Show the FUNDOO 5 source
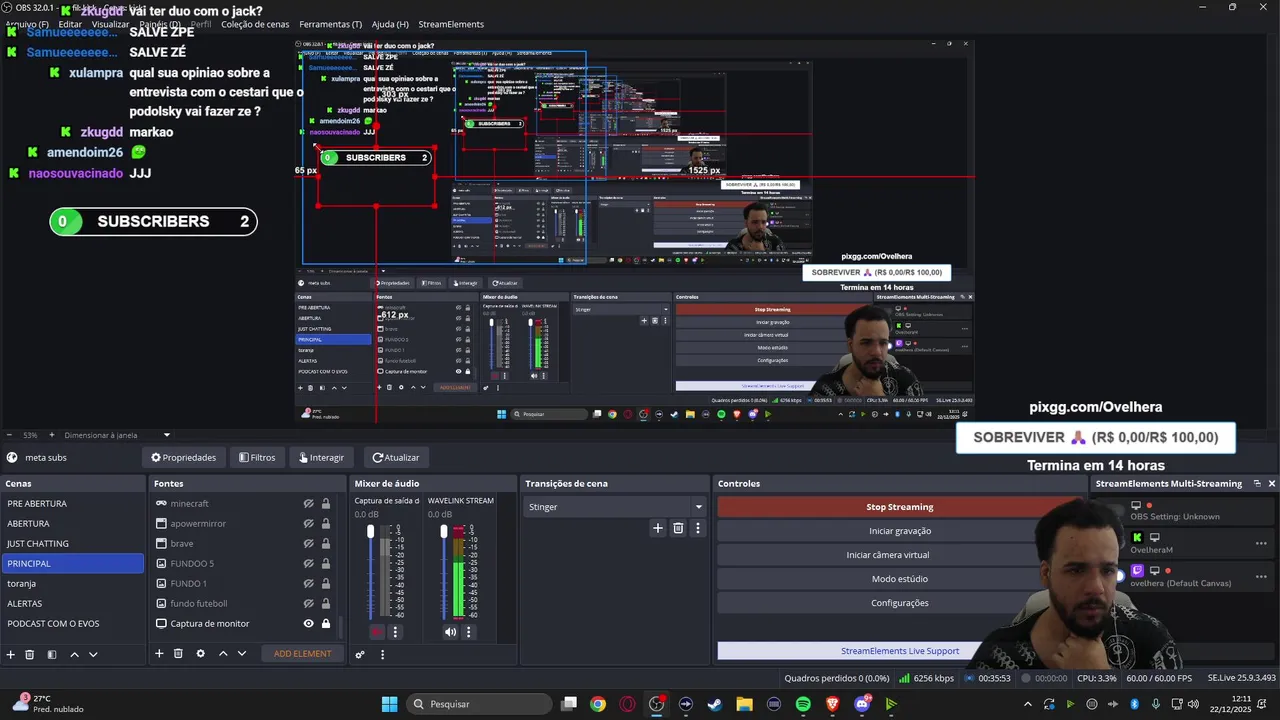This screenshot has width=1280, height=720. [309, 563]
